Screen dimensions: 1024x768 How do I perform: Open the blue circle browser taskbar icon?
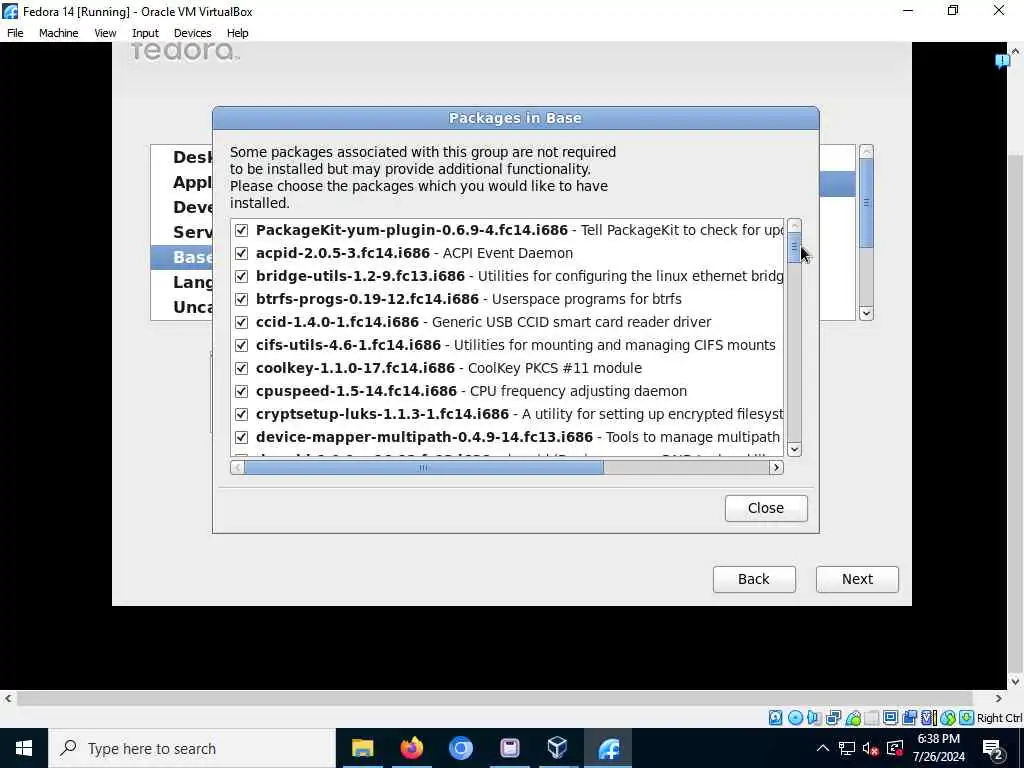[460, 748]
